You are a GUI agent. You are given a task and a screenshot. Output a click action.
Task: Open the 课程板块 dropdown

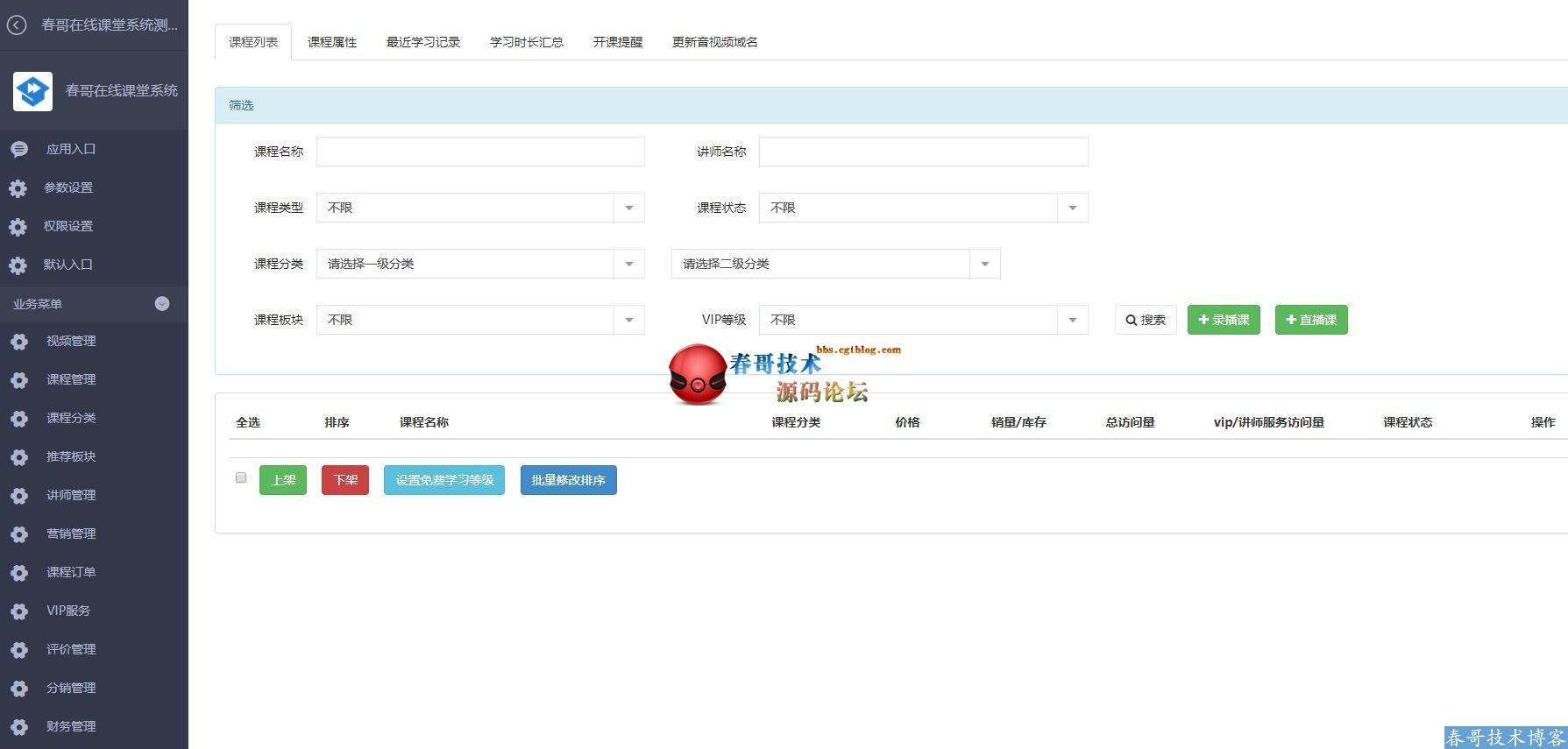point(480,320)
